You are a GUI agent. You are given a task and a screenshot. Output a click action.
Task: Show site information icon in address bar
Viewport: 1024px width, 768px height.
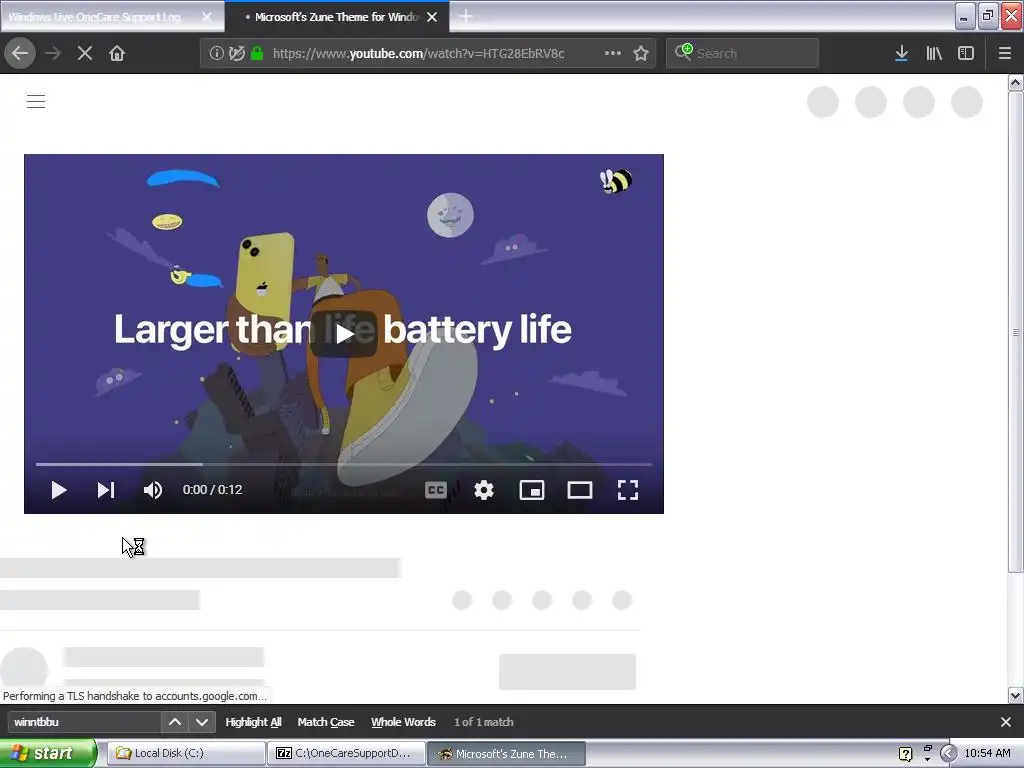click(216, 53)
